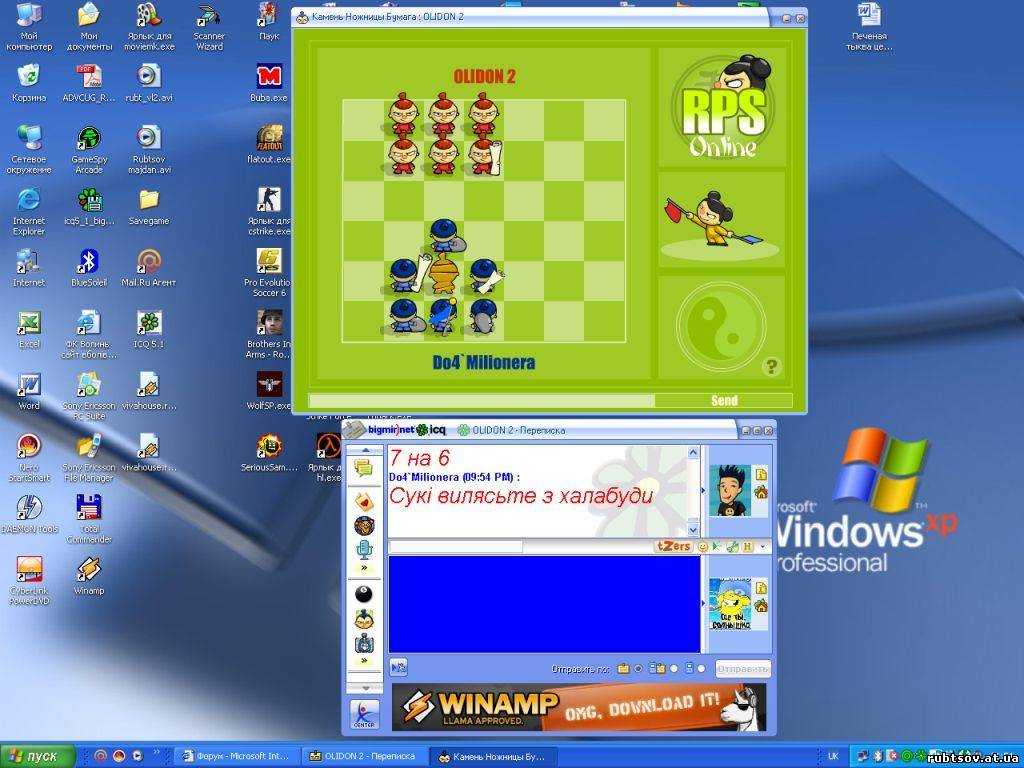Click the H history icon in ICQ toolbar
Screen dimensions: 1024x768
[747, 547]
